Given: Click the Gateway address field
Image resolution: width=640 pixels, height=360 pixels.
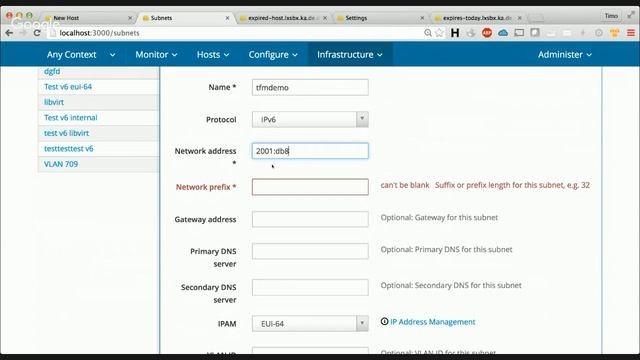Looking at the screenshot, I should 310,219.
